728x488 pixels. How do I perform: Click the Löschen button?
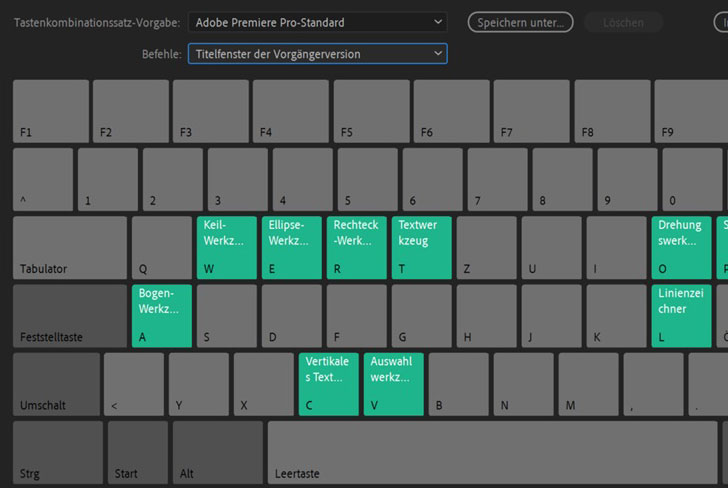tap(623, 22)
